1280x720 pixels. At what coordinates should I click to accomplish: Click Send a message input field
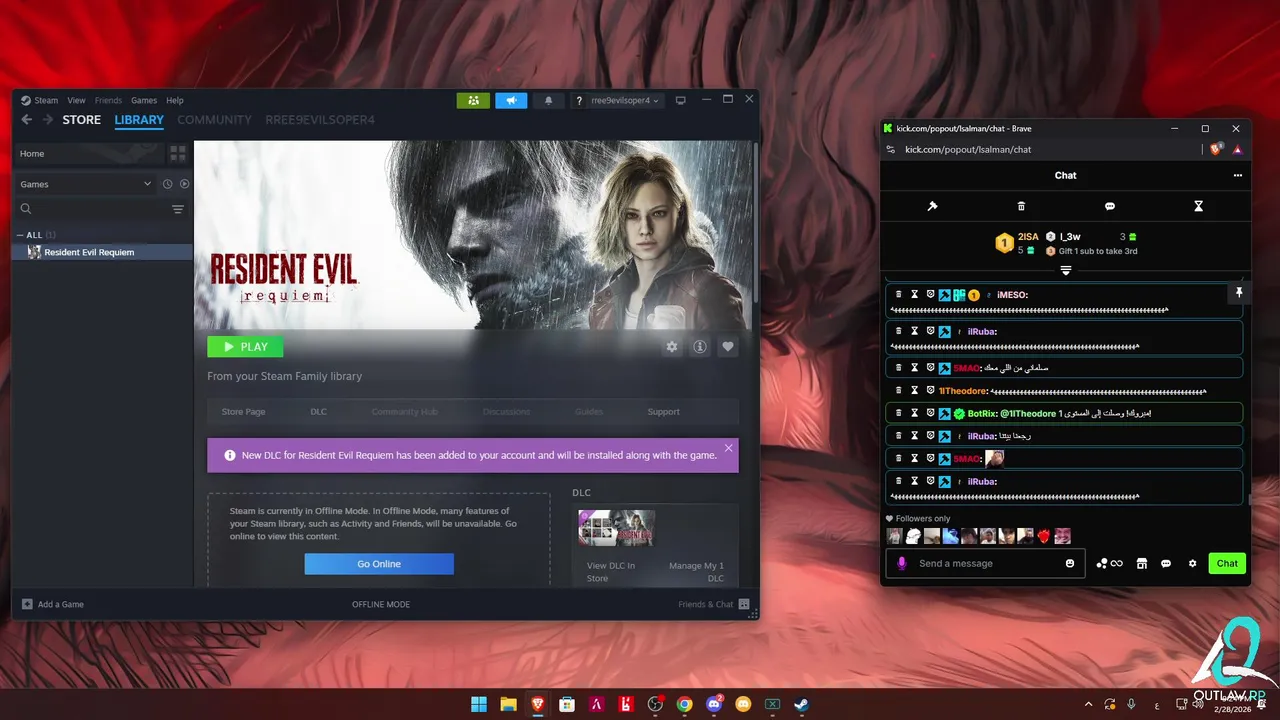click(987, 563)
